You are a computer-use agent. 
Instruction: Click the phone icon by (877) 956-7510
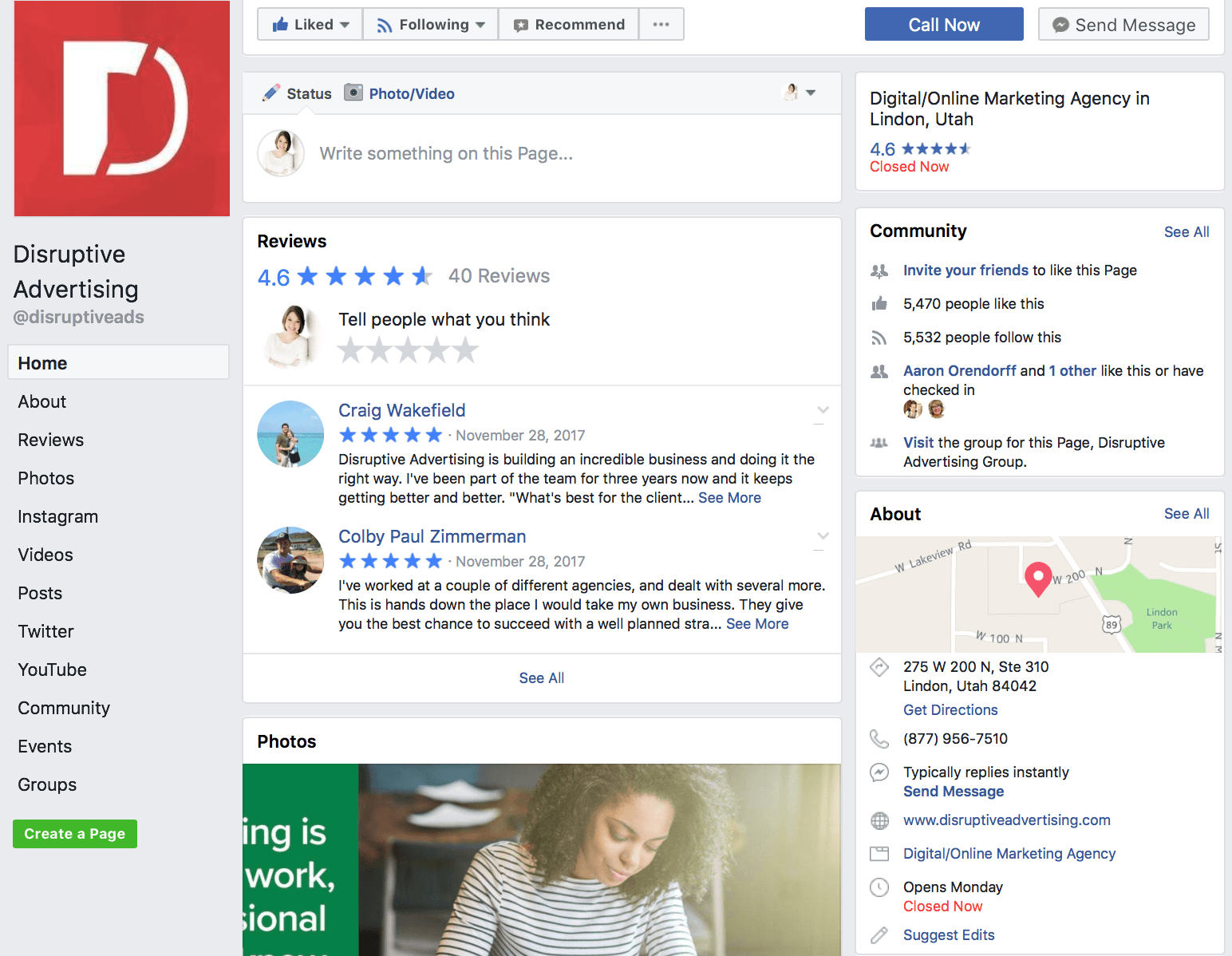pyautogui.click(x=879, y=739)
